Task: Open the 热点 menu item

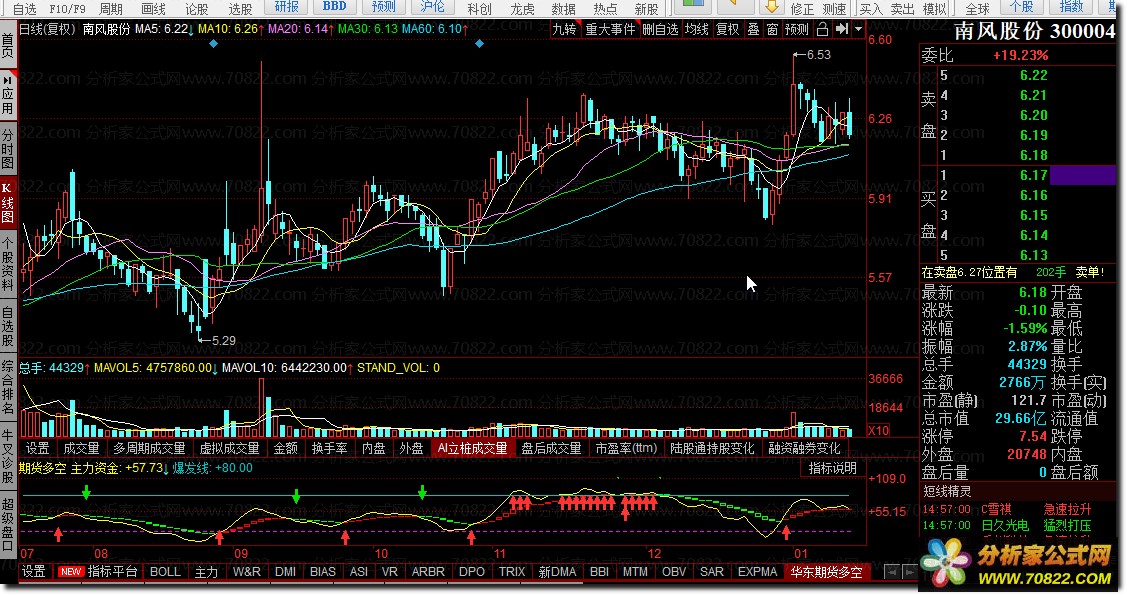Action: [x=605, y=9]
